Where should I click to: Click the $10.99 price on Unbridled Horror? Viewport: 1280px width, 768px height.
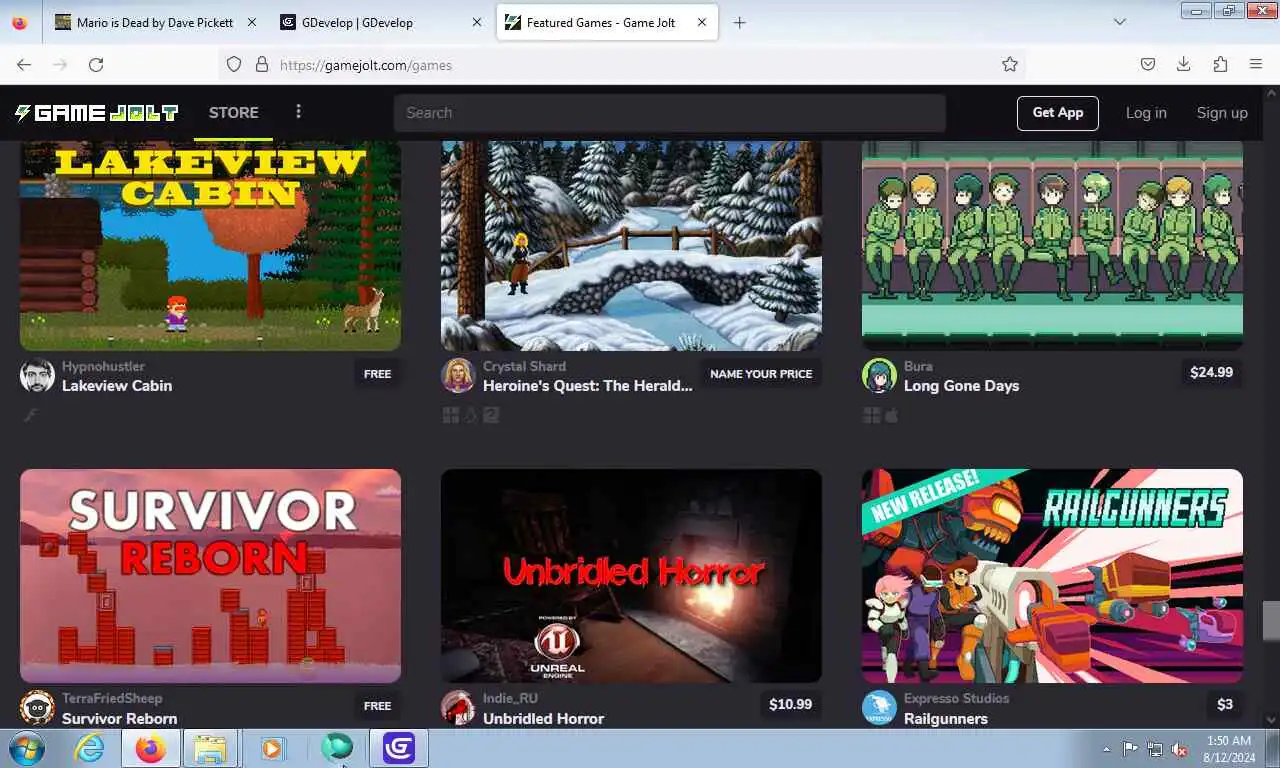coord(790,704)
